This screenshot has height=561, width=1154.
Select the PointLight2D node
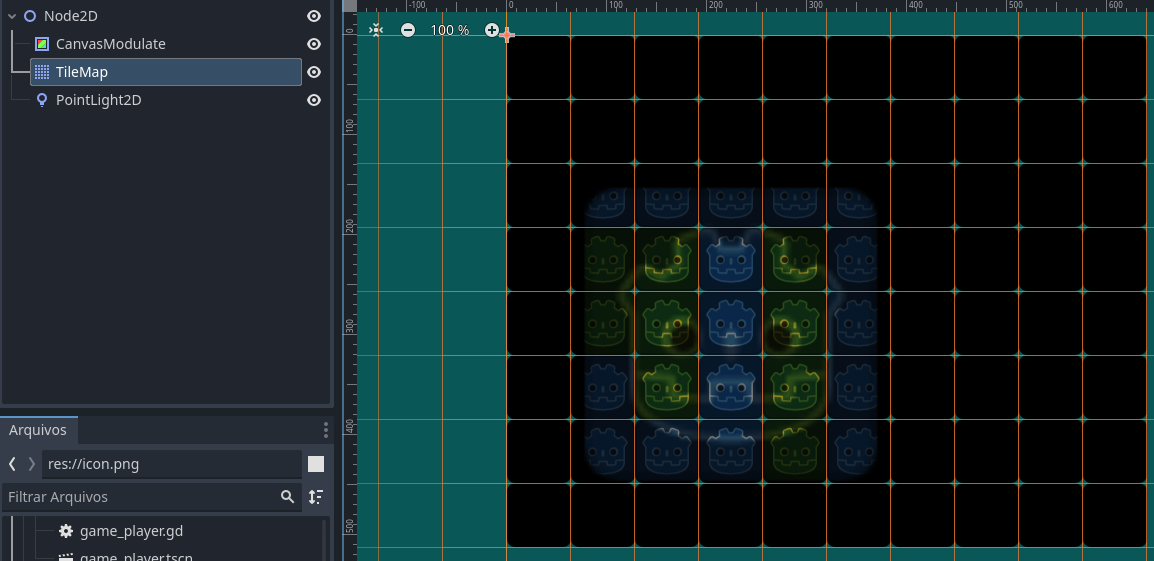click(x=99, y=100)
